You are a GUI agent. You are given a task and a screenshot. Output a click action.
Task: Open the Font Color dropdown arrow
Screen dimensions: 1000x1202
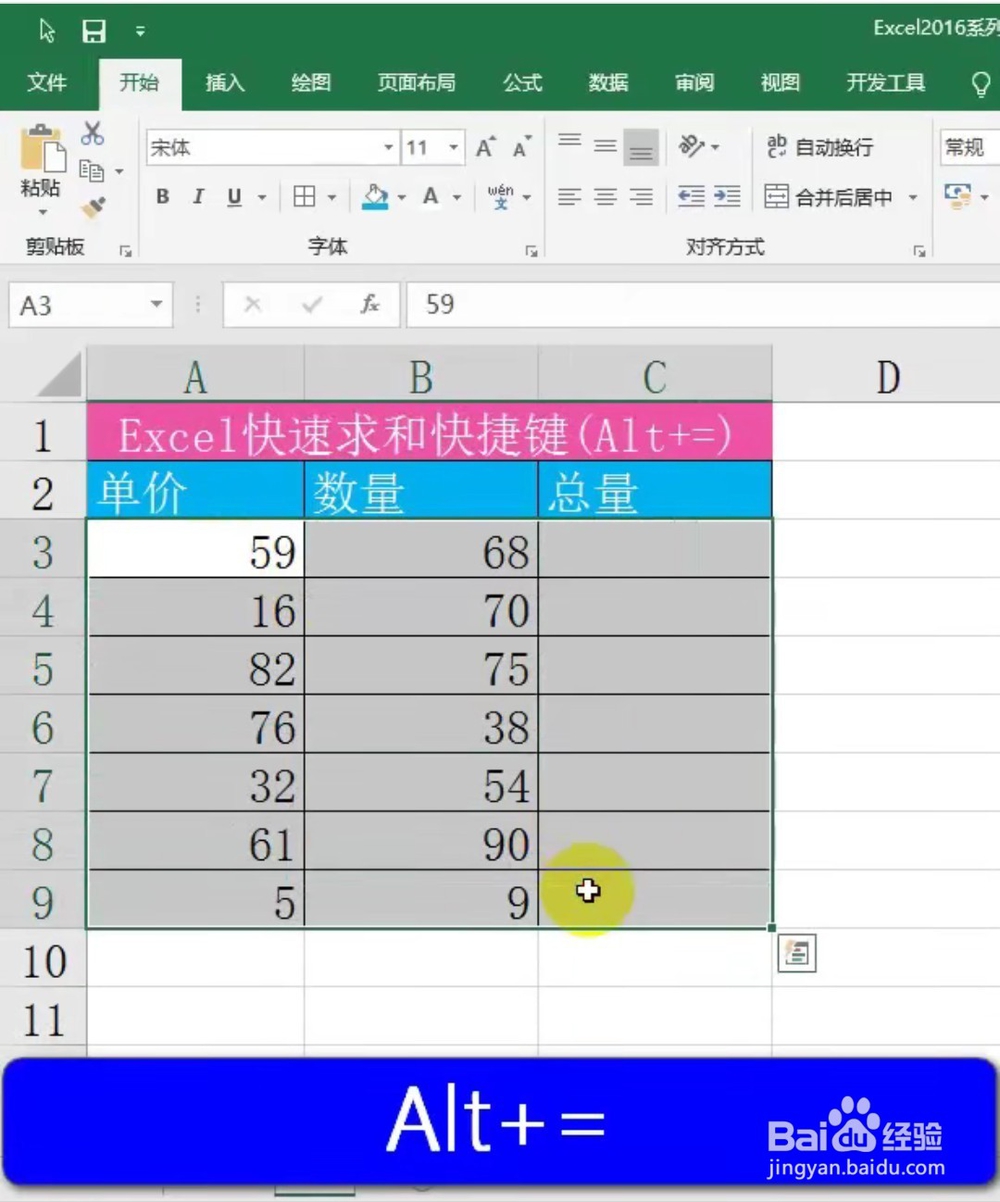tap(457, 198)
